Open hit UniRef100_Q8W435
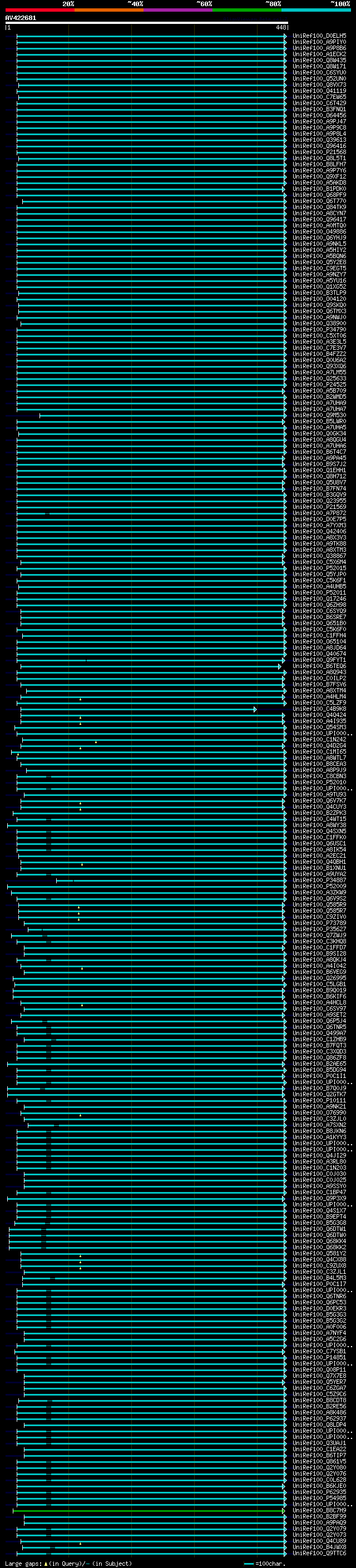This screenshot has height=1568, width=356. coord(319,60)
